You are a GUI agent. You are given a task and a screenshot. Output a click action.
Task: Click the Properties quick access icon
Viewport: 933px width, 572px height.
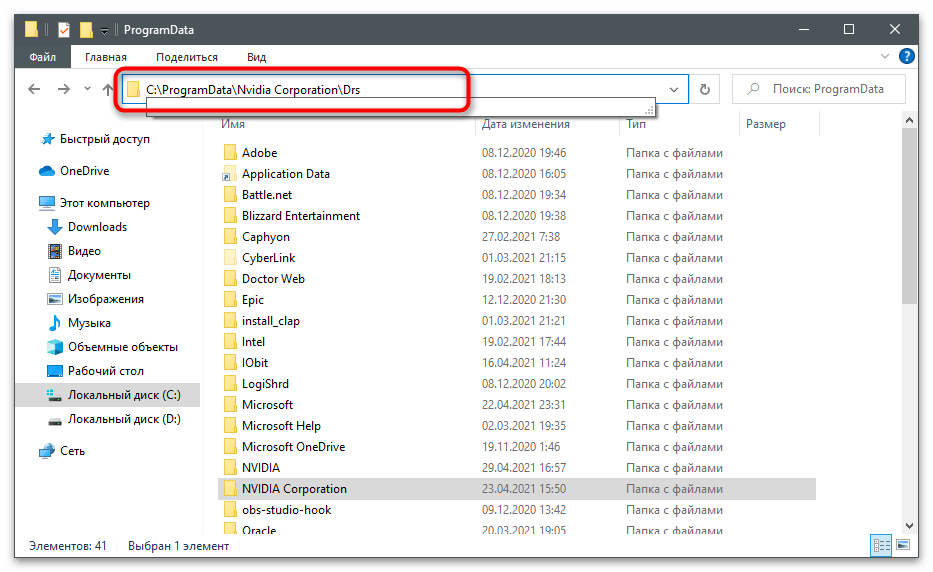click(64, 29)
